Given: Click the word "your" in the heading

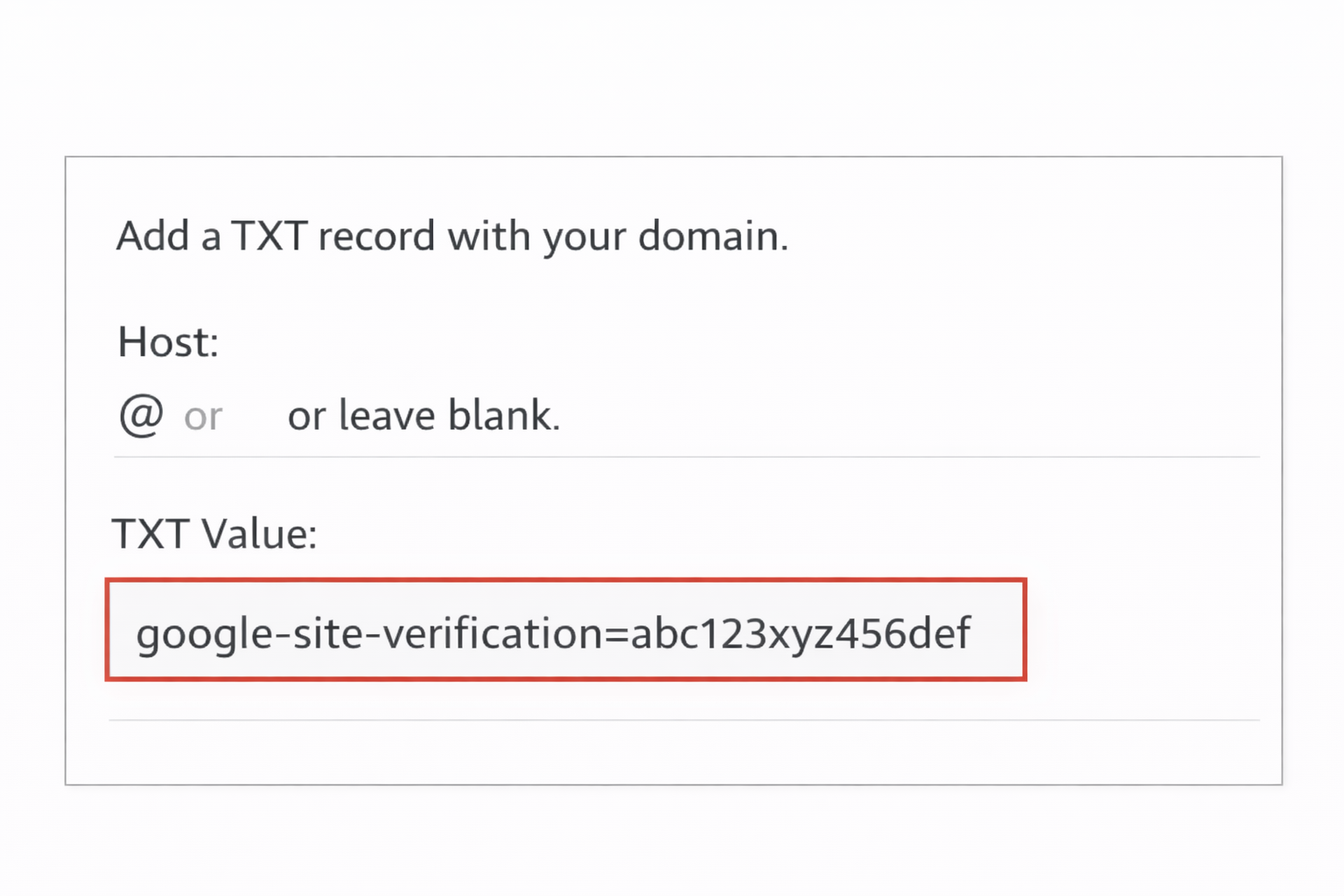Looking at the screenshot, I should point(579,238).
